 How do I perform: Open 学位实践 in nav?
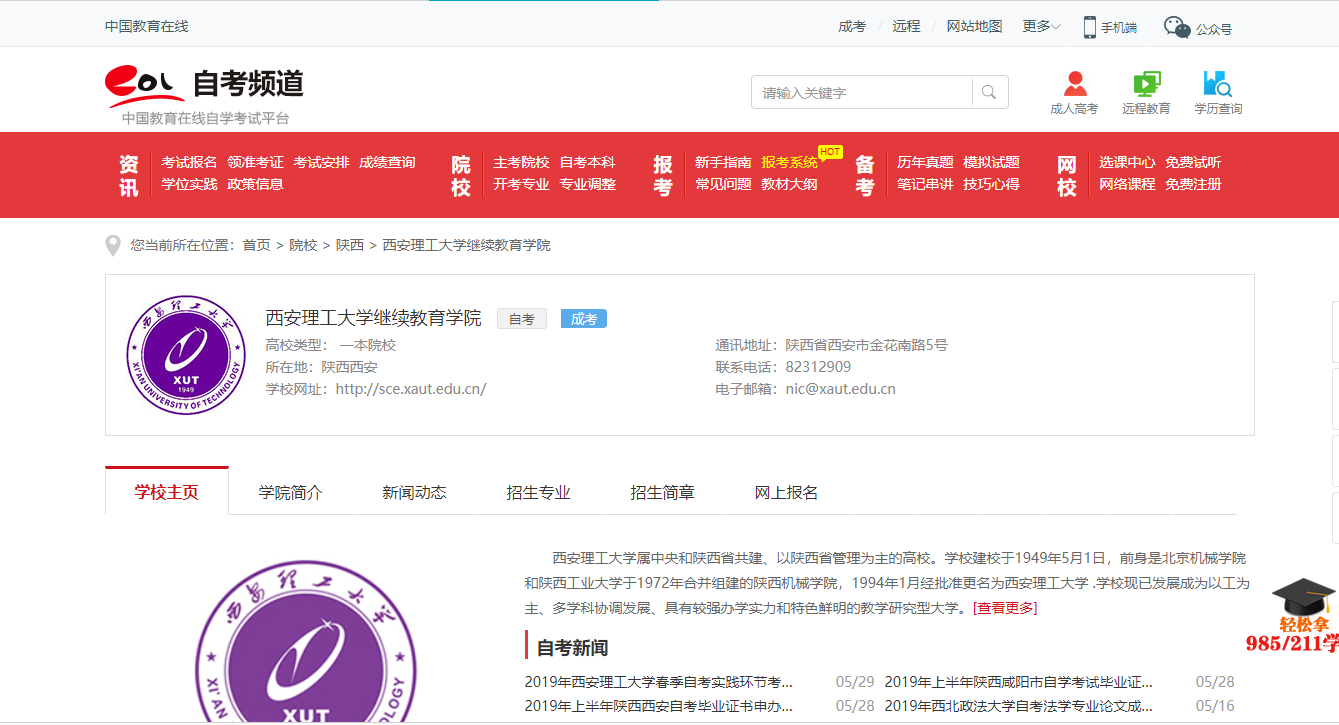click(x=189, y=184)
